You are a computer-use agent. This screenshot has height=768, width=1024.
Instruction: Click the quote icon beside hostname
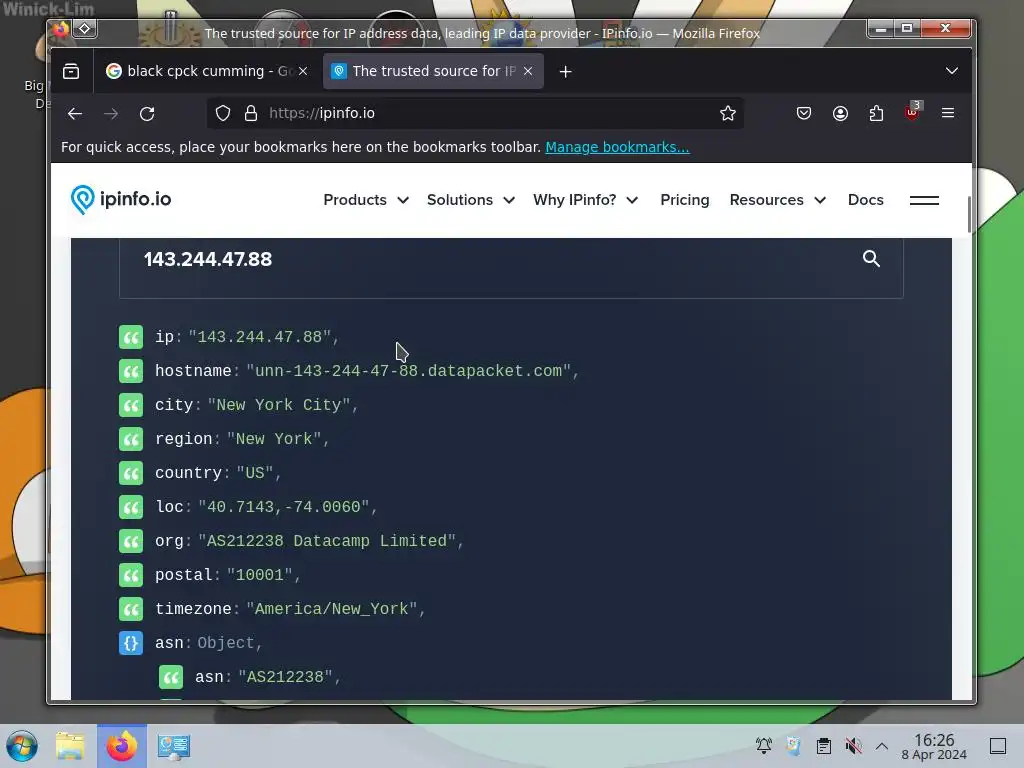(131, 371)
